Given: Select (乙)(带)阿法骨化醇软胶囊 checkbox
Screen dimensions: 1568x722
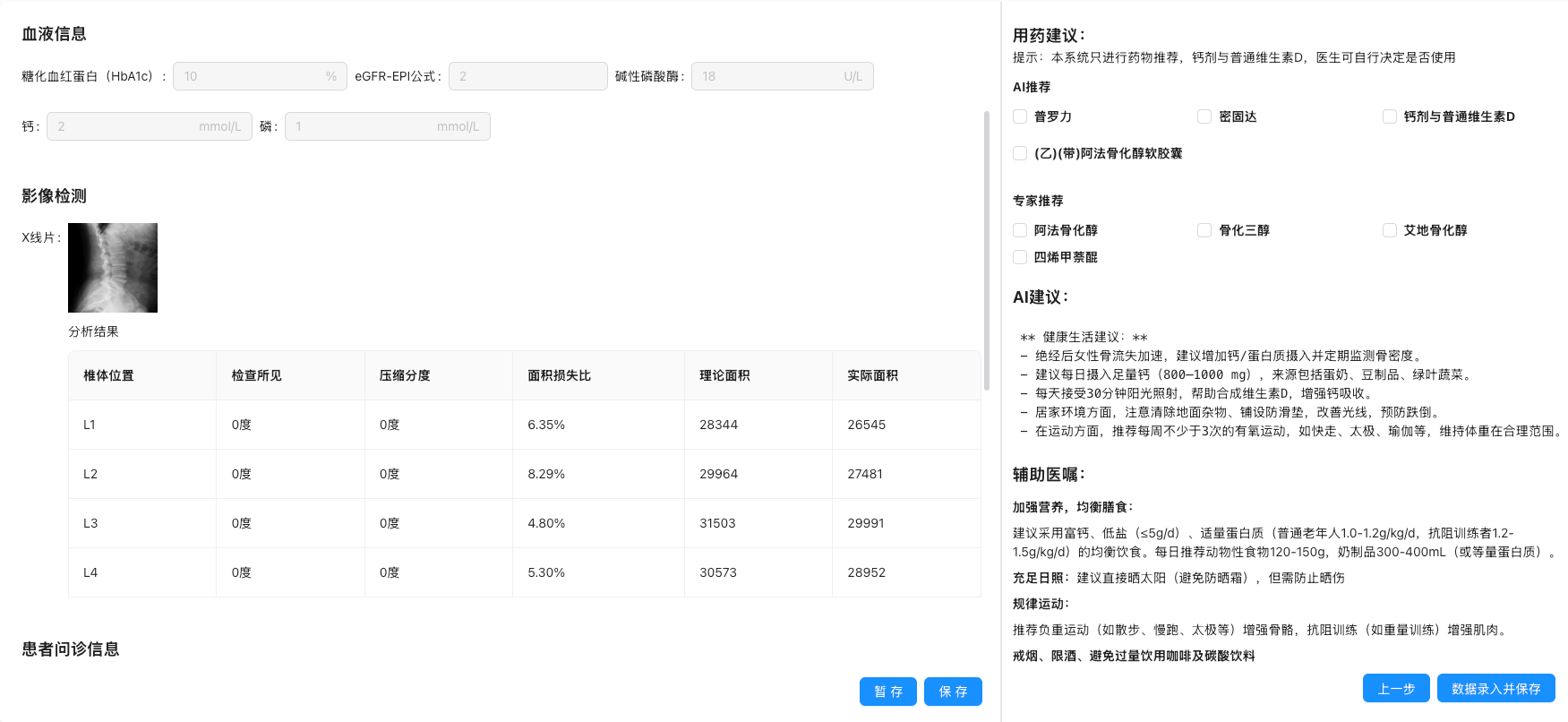Looking at the screenshot, I should click(1020, 153).
